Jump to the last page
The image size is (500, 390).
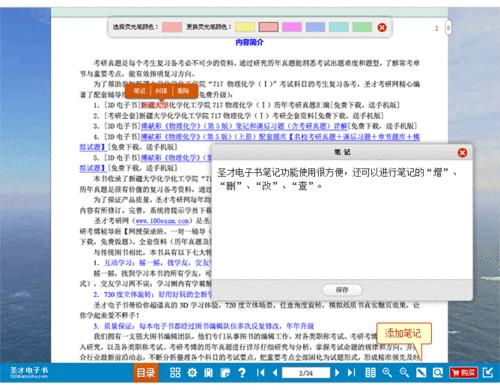(351, 372)
